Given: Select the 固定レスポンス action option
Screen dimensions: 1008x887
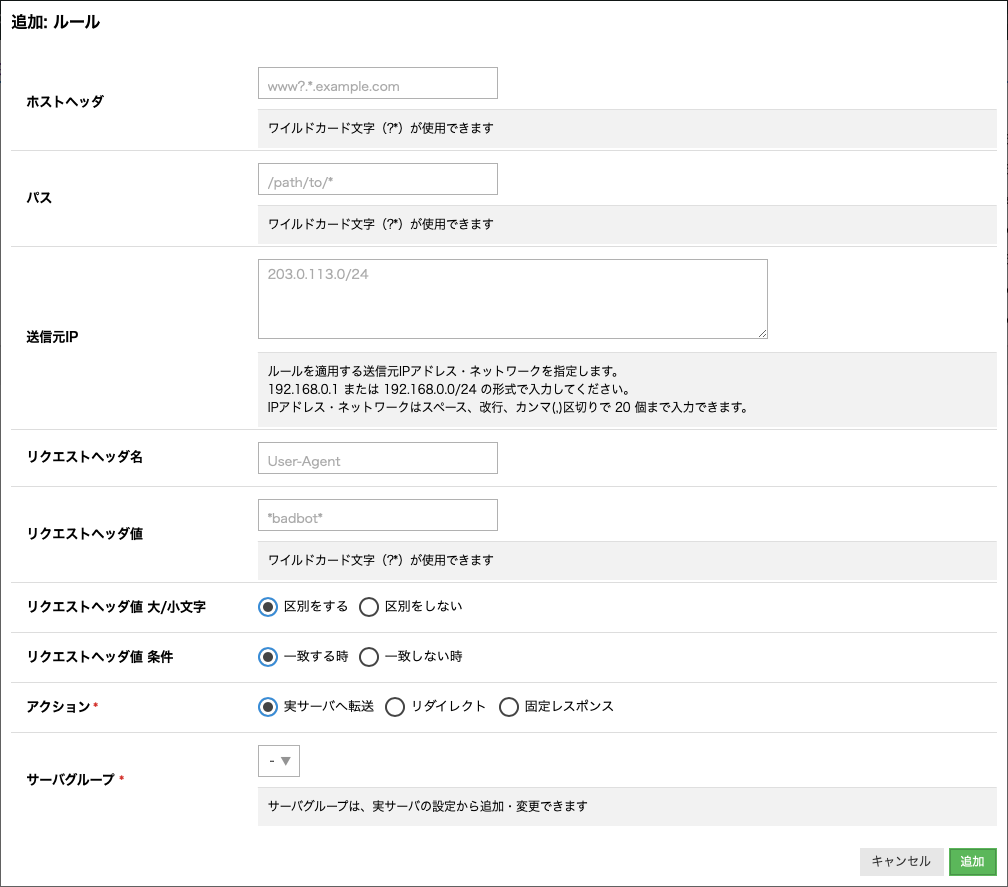Looking at the screenshot, I should [510, 707].
